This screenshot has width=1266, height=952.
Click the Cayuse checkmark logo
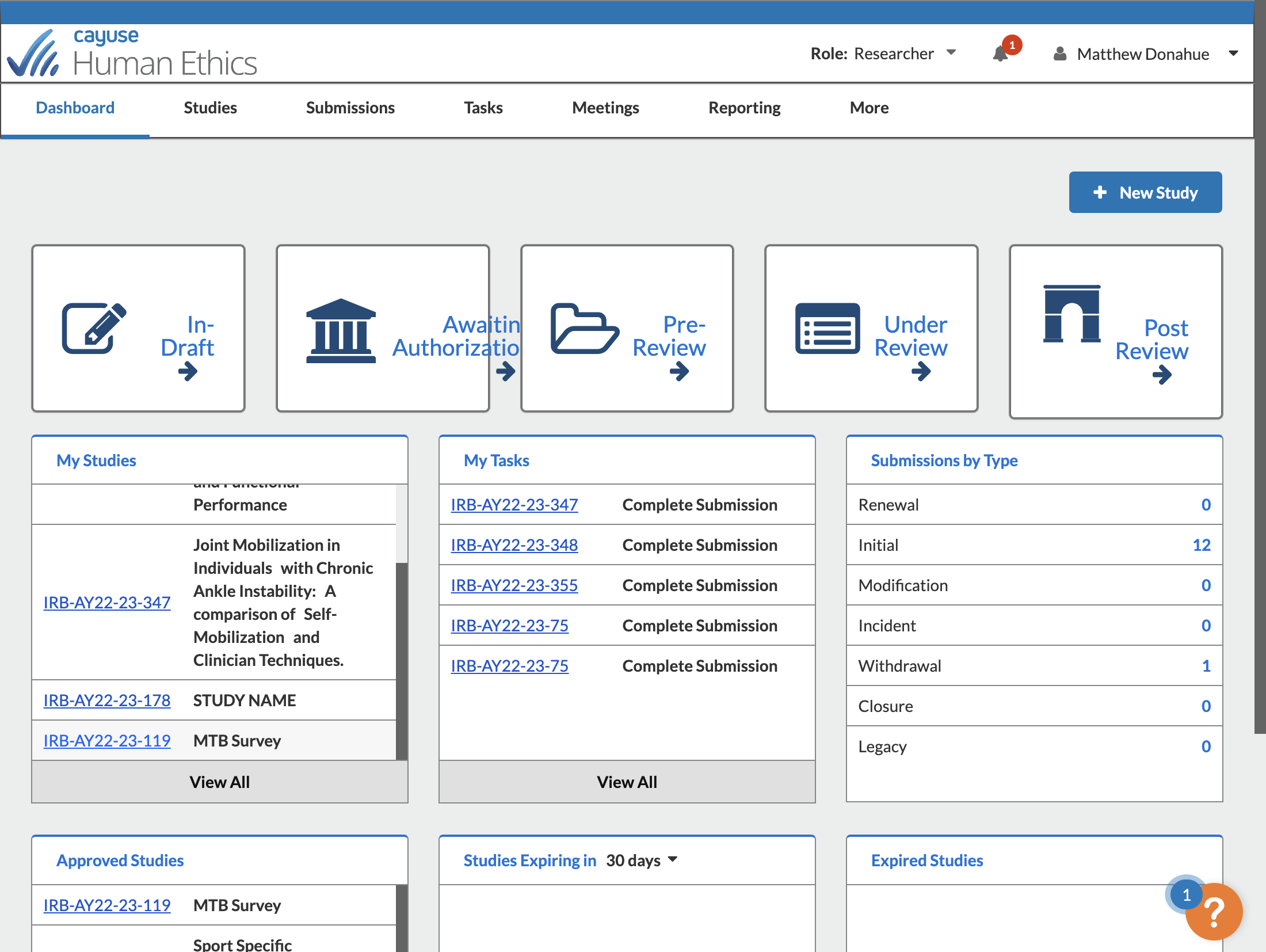(33, 53)
